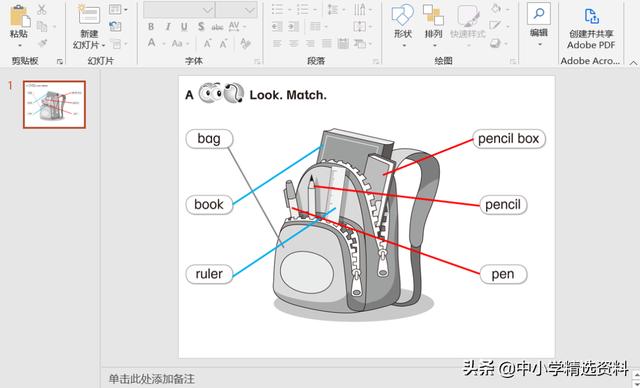Select slide 1 thumbnail in panel
Image resolution: width=640 pixels, height=388 pixels.
(54, 104)
